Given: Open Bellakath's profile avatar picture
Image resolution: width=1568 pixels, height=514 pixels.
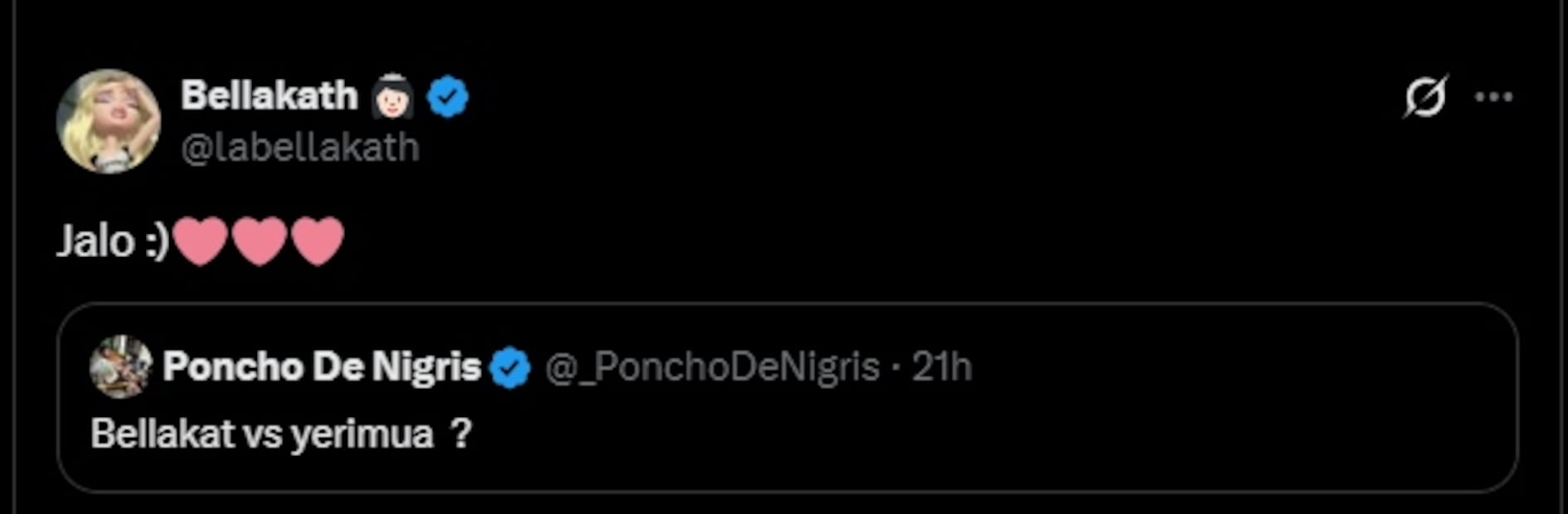Looking at the screenshot, I should tap(108, 121).
